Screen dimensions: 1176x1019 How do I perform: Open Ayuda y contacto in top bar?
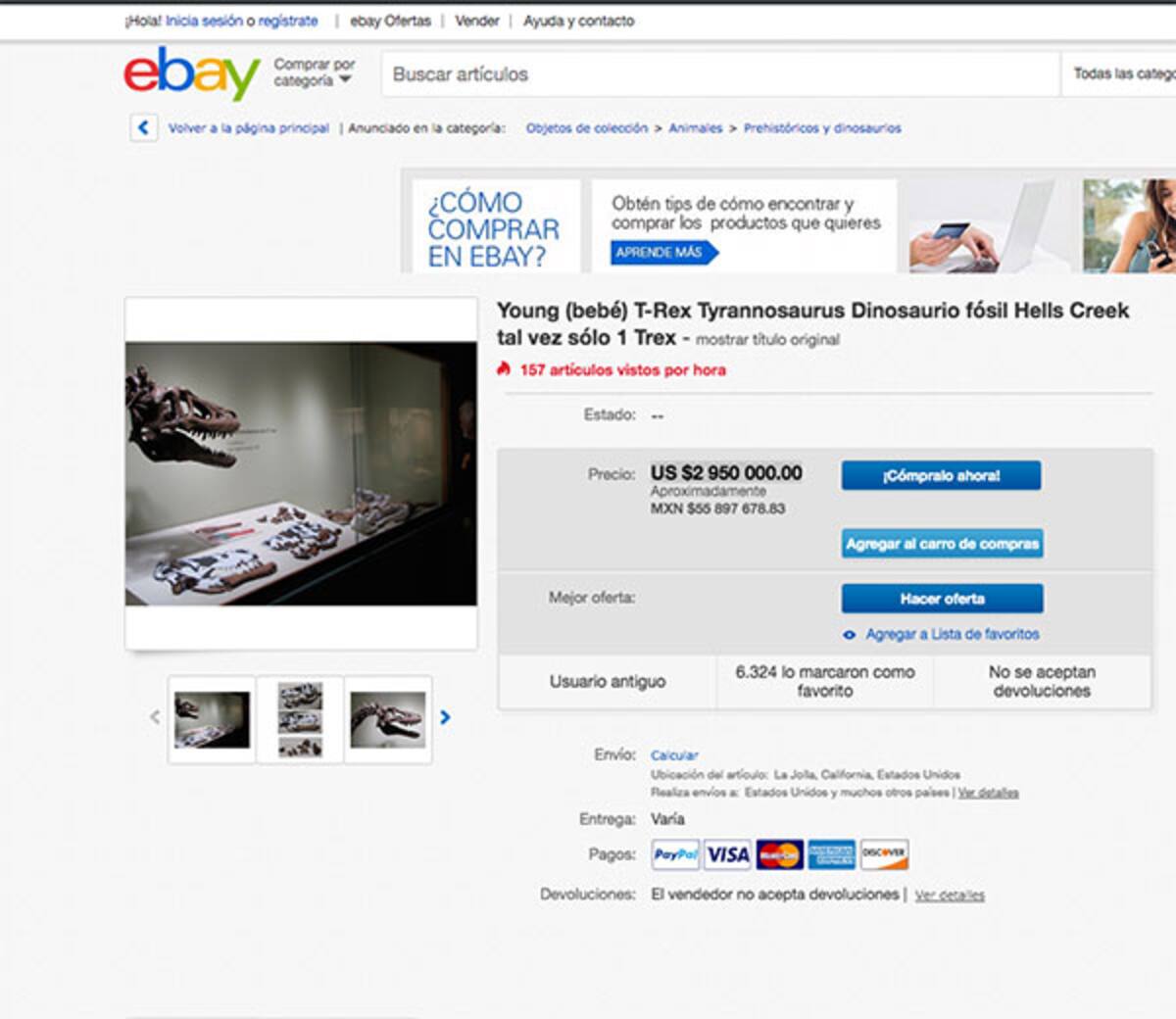click(578, 21)
